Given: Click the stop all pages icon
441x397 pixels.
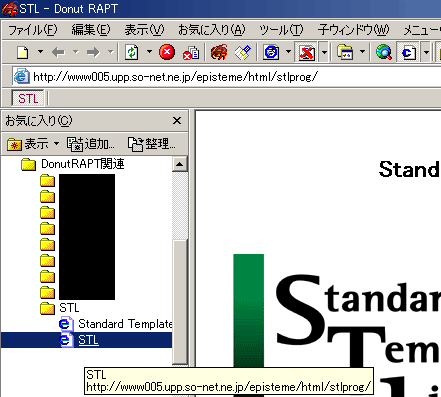Looking at the screenshot, I should [x=191, y=53].
